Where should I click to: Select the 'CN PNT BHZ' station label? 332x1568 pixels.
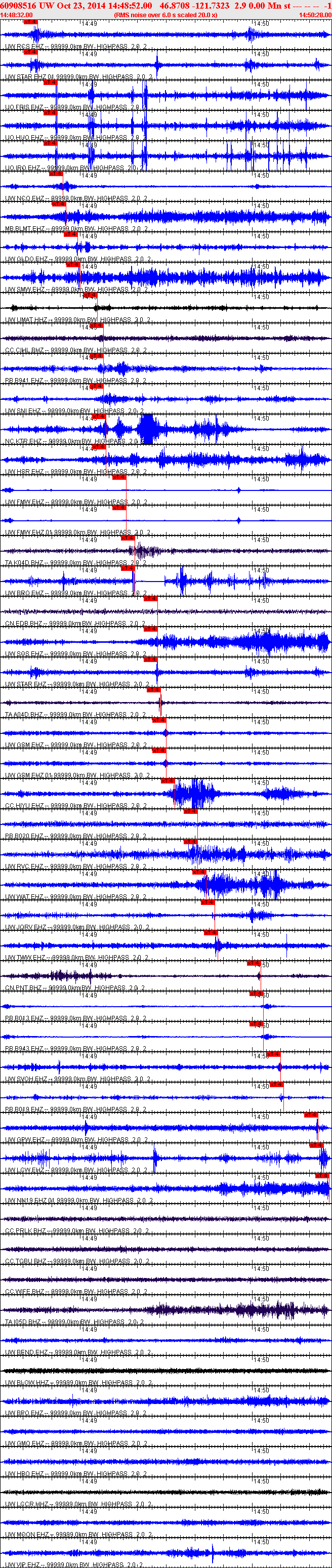tap(25, 989)
